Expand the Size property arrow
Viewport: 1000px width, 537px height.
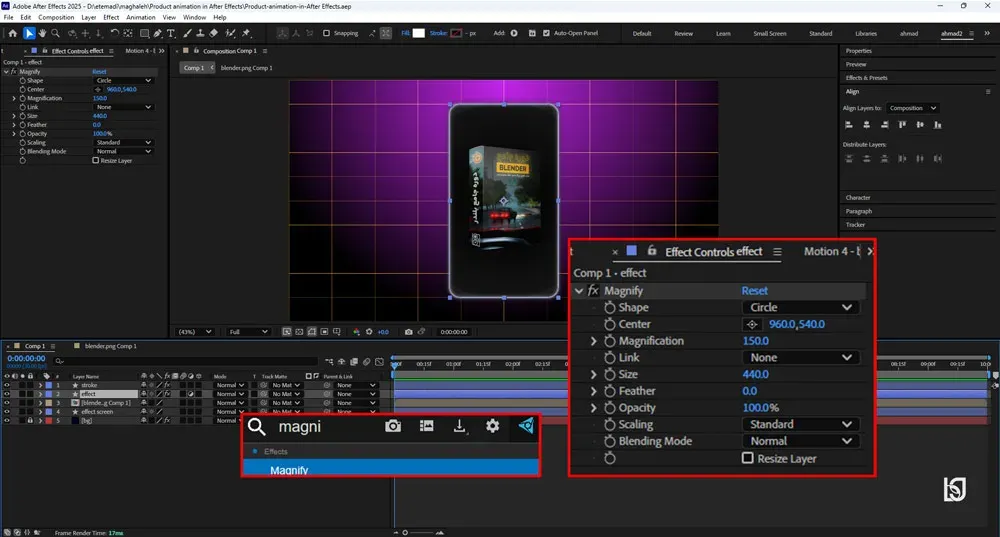(14, 116)
